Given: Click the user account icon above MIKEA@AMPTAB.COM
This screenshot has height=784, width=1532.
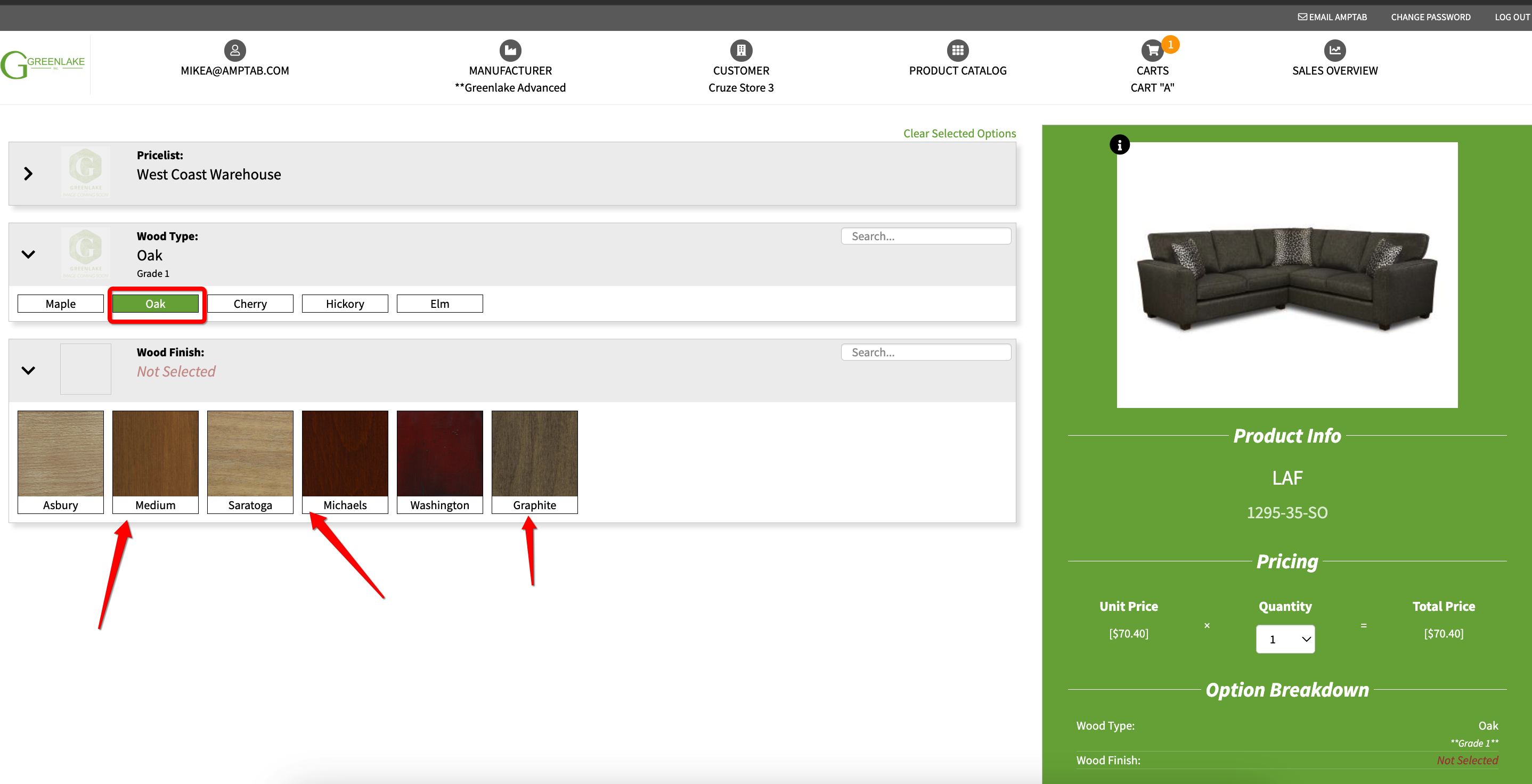Looking at the screenshot, I should click(x=235, y=51).
